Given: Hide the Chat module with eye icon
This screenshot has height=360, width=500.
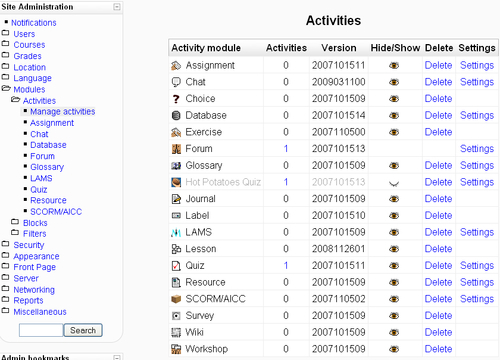Looking at the screenshot, I should (394, 82).
